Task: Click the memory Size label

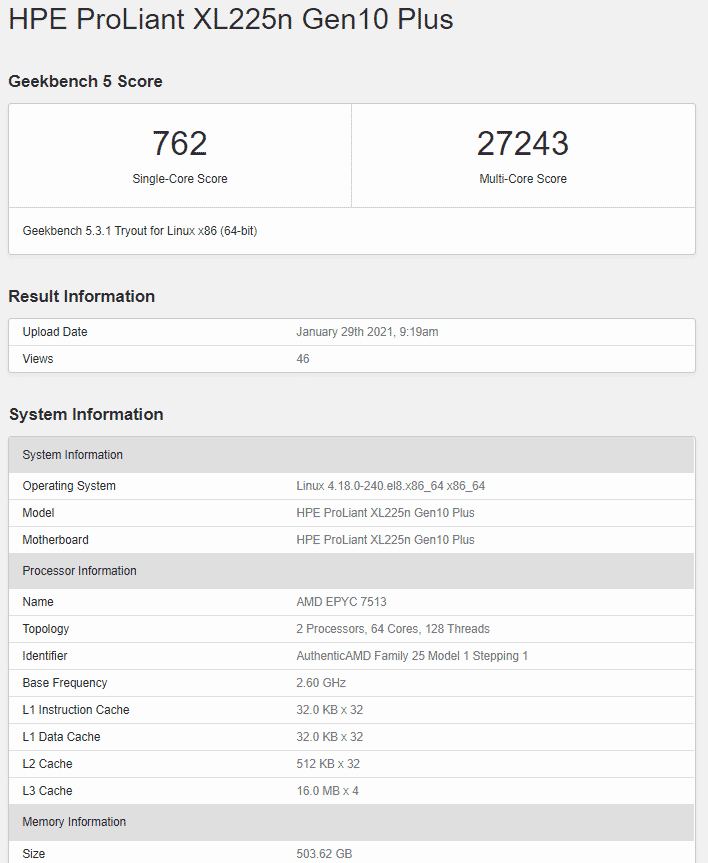Action: tap(34, 854)
